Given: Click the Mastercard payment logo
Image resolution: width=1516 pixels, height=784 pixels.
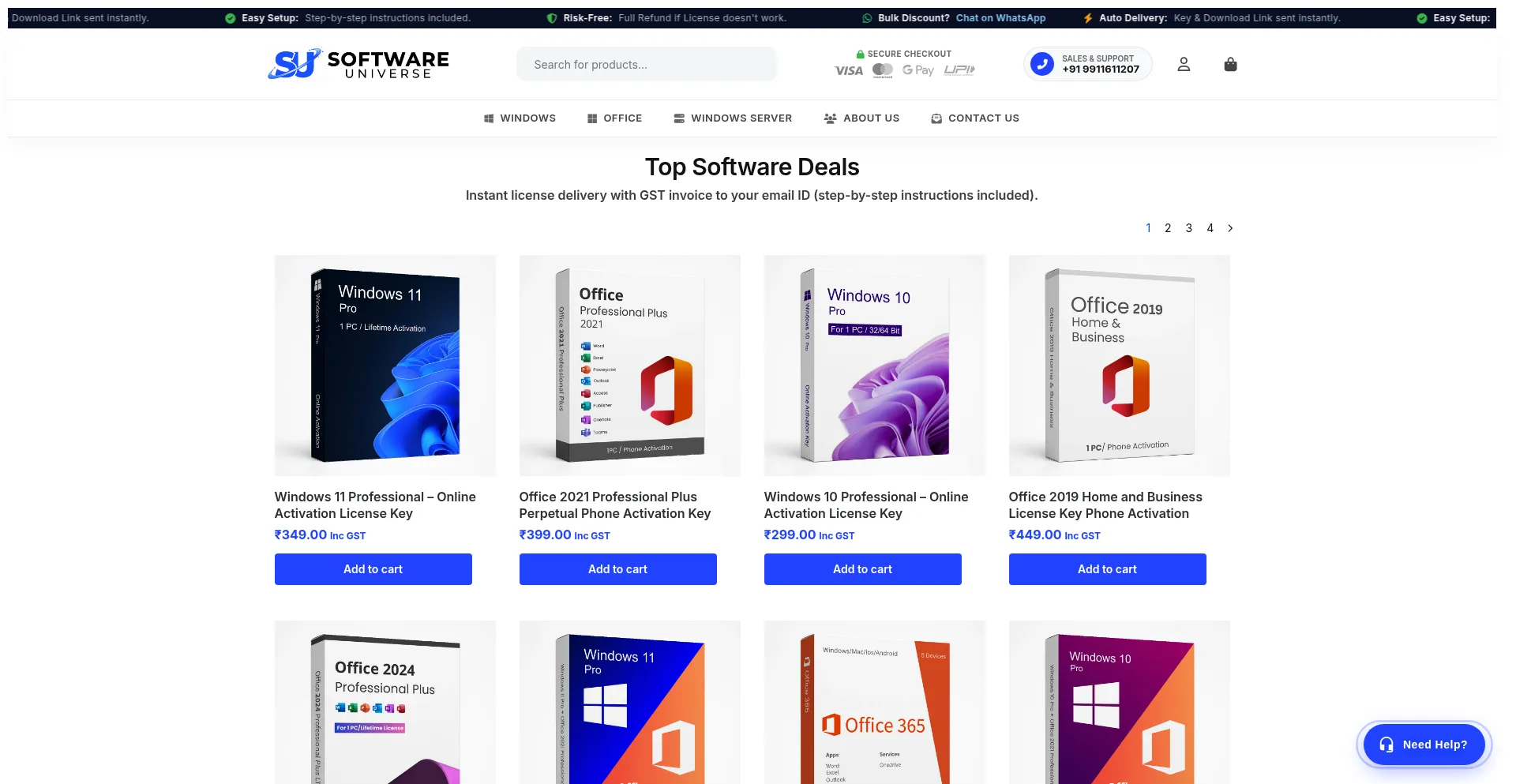Looking at the screenshot, I should (883, 70).
